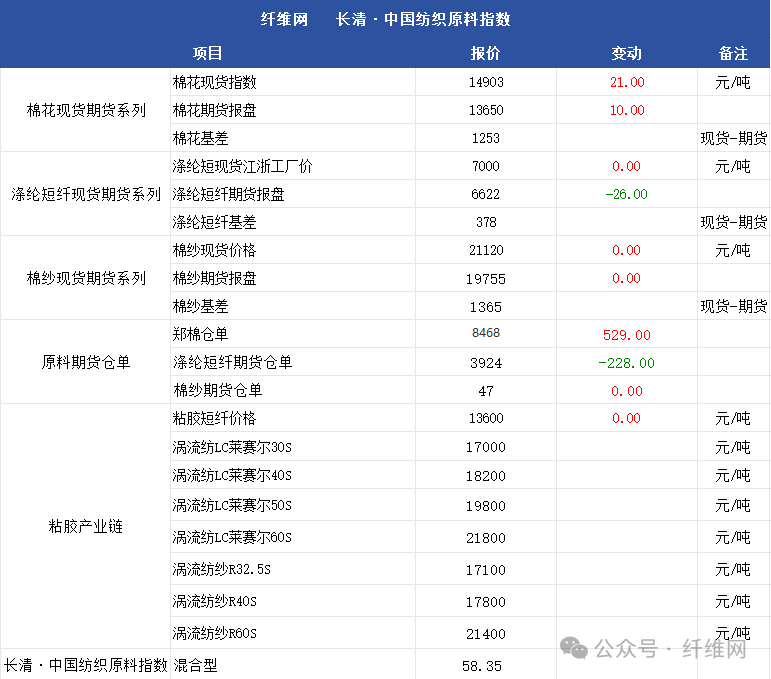Click the 21400 price for 涡流纺纱R60S

click(485, 633)
